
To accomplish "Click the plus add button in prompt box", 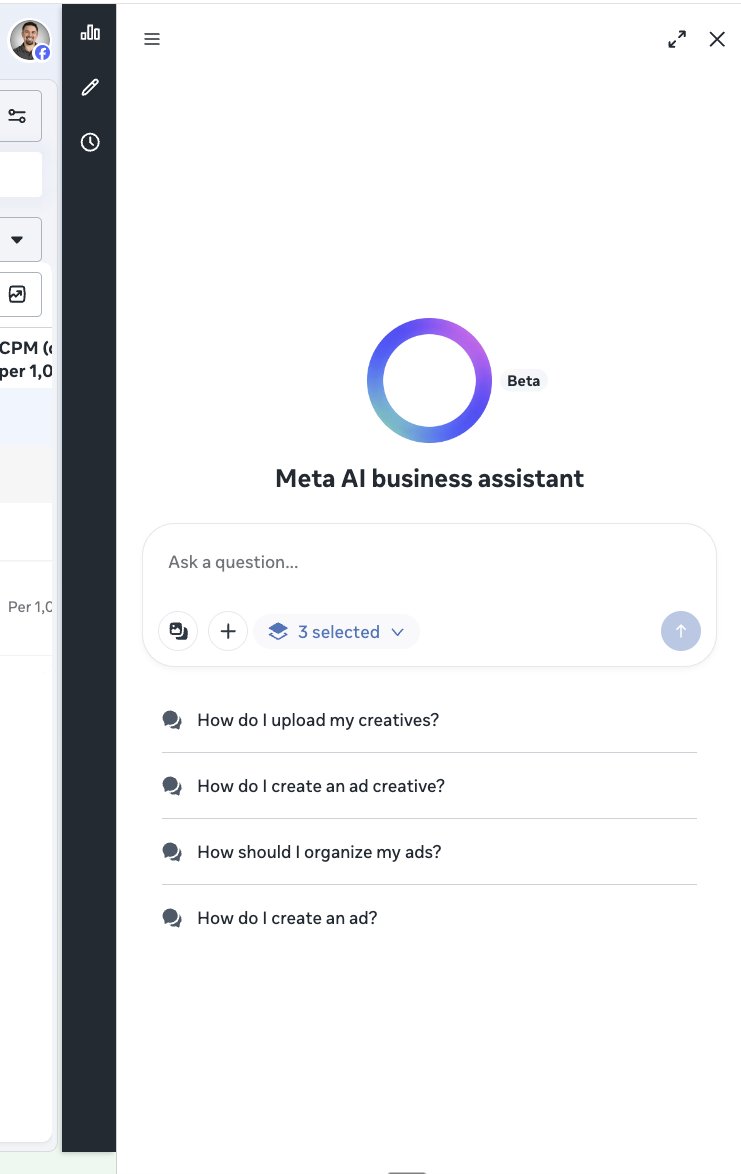I will pos(228,631).
